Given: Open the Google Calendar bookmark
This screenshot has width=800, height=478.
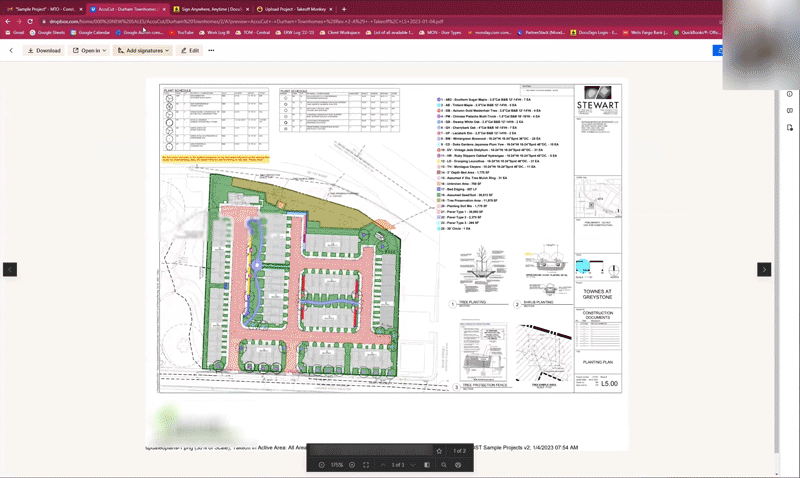Looking at the screenshot, I should point(90,32).
